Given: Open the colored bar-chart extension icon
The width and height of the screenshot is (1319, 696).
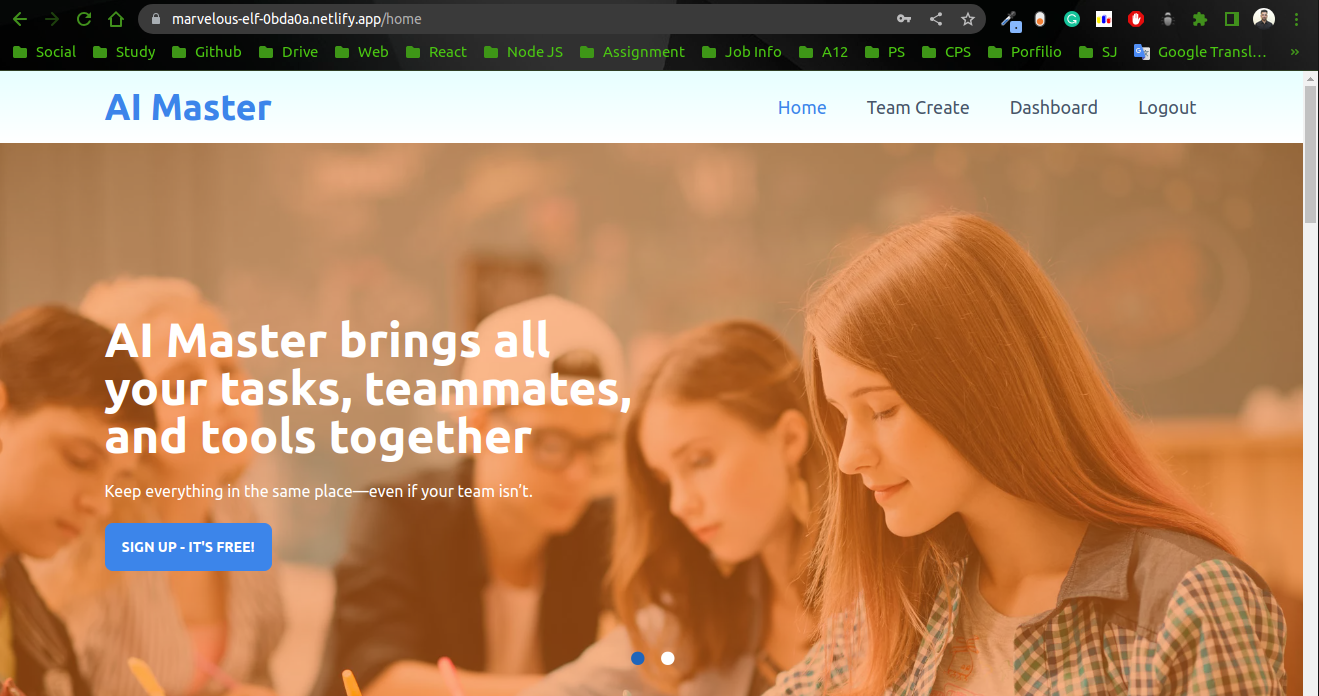Looking at the screenshot, I should tap(1104, 19).
